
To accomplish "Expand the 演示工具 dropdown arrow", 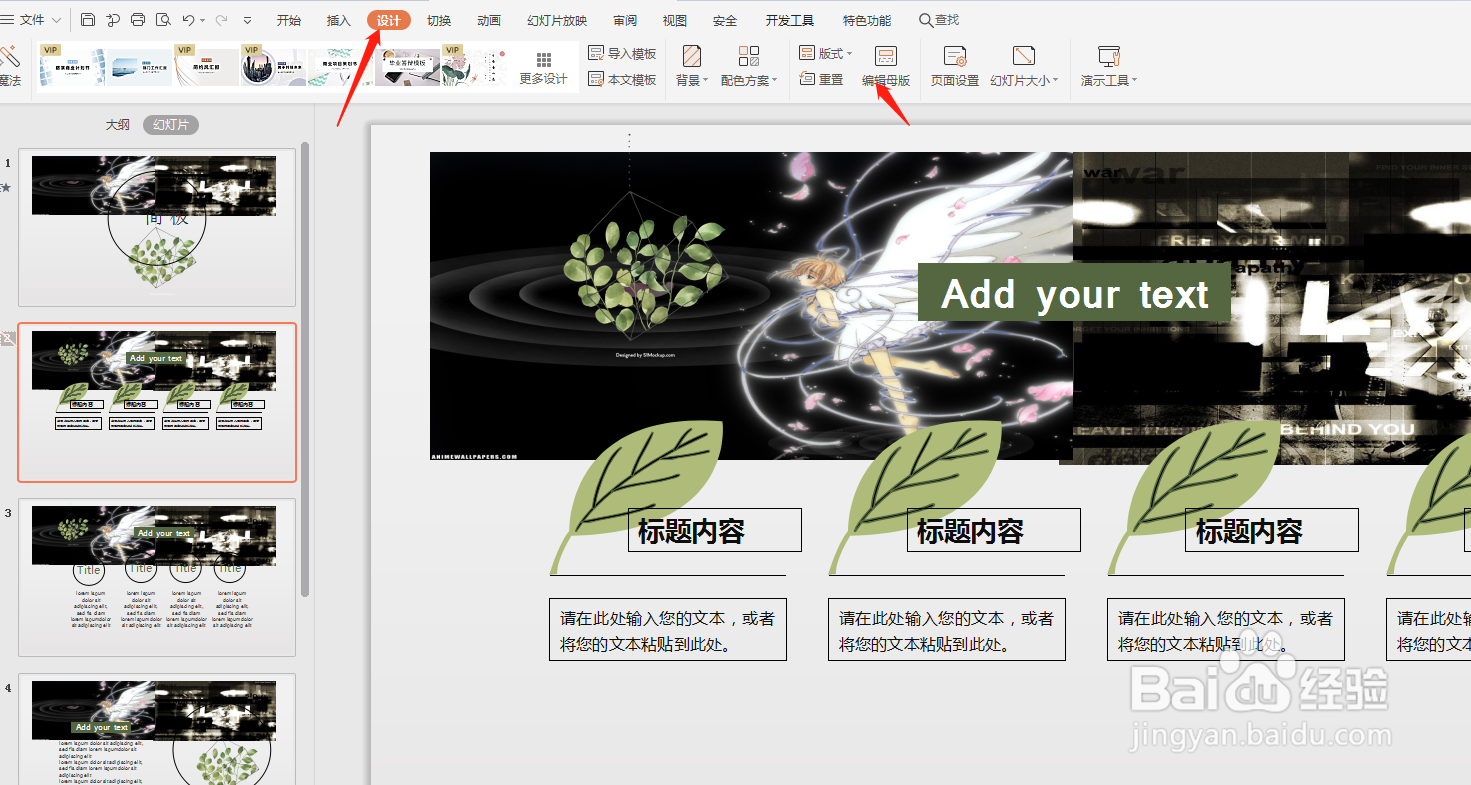I will click(x=1134, y=81).
